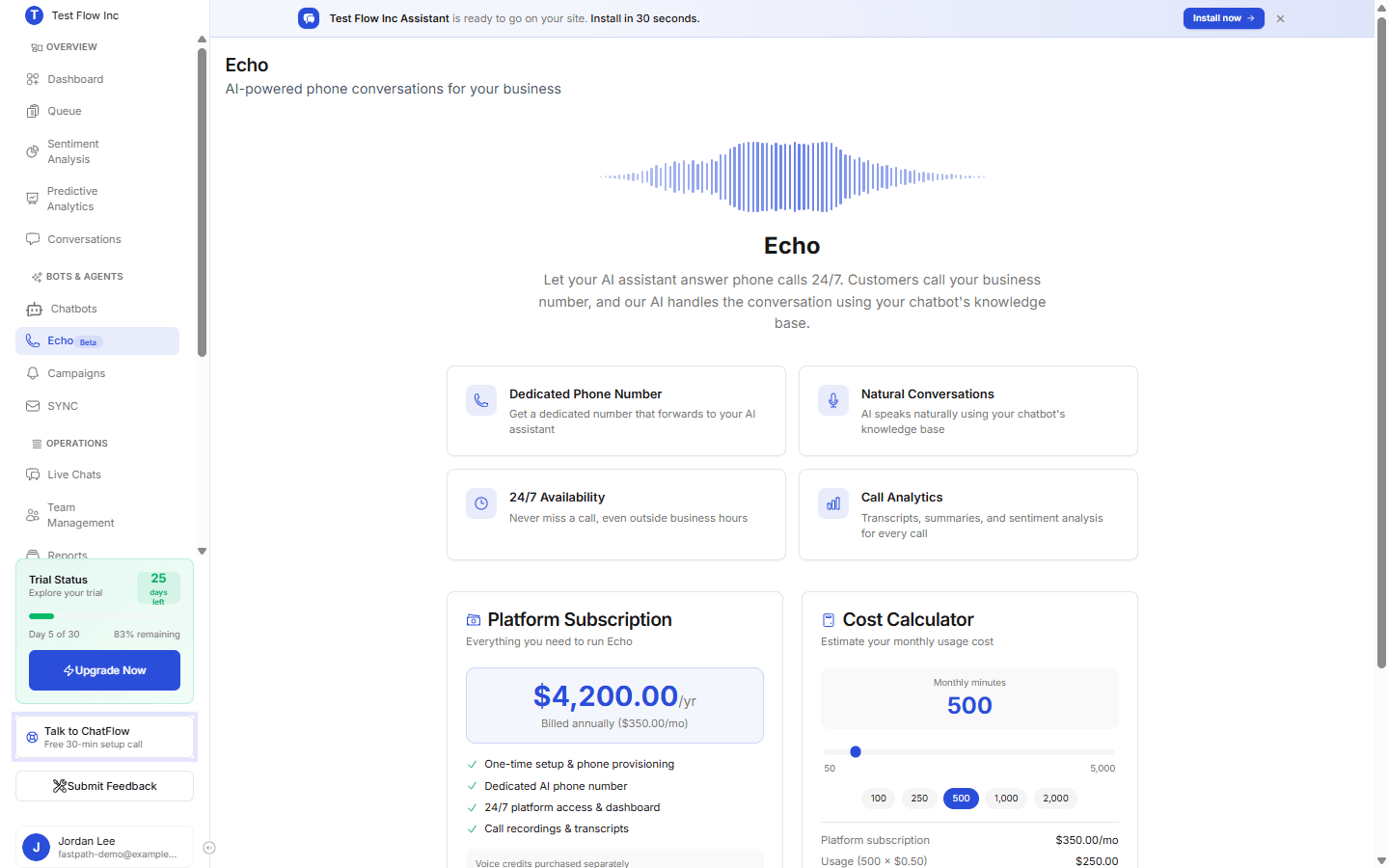Screen dimensions: 1389x868
Task: Select the 500 minutes preset
Action: [x=961, y=799]
